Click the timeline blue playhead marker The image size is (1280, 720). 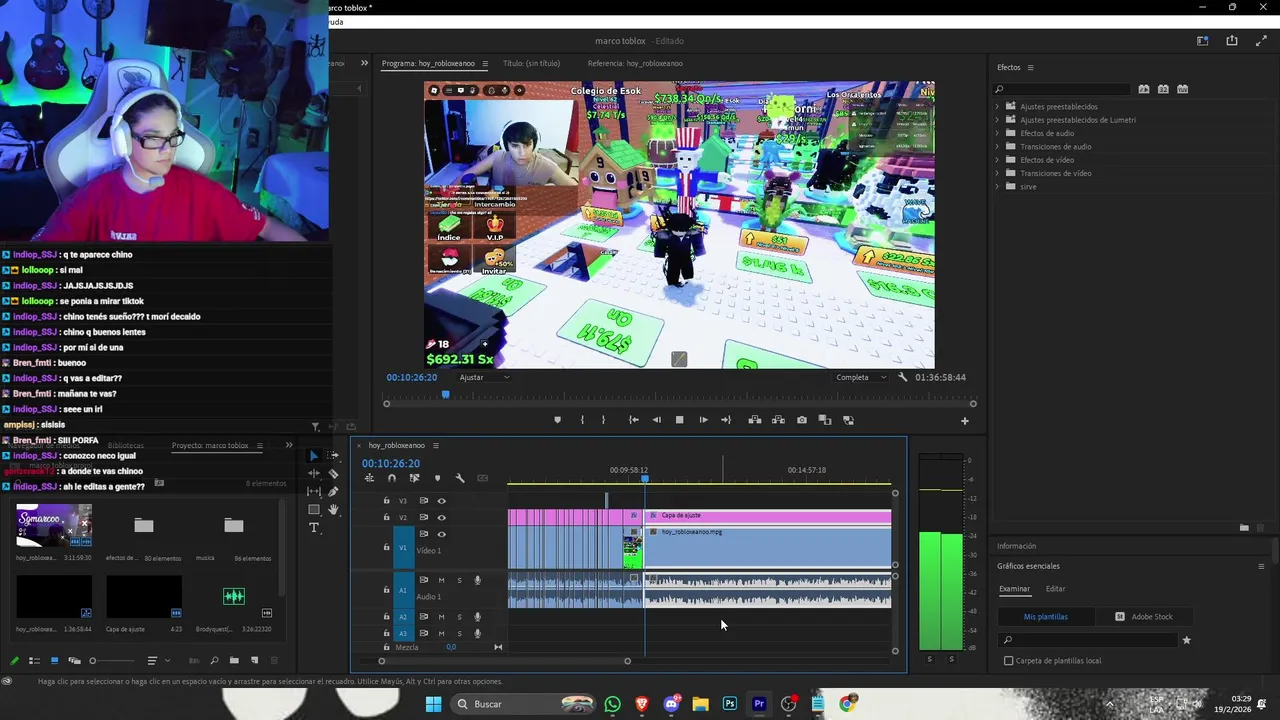[x=645, y=479]
